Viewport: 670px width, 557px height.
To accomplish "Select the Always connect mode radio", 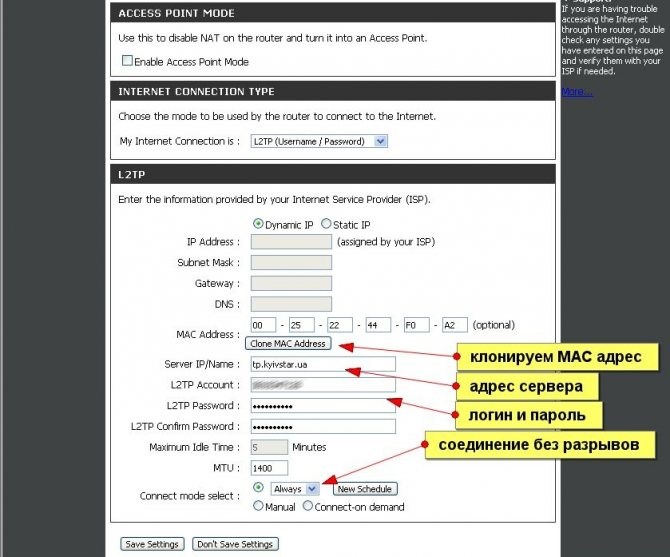I will pyautogui.click(x=258, y=487).
